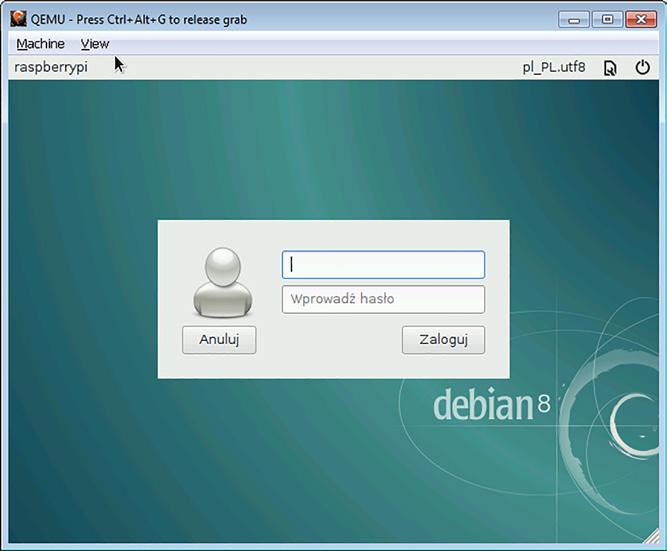
Task: Focus the Wprowadź hasło password field
Action: pyautogui.click(x=383, y=300)
